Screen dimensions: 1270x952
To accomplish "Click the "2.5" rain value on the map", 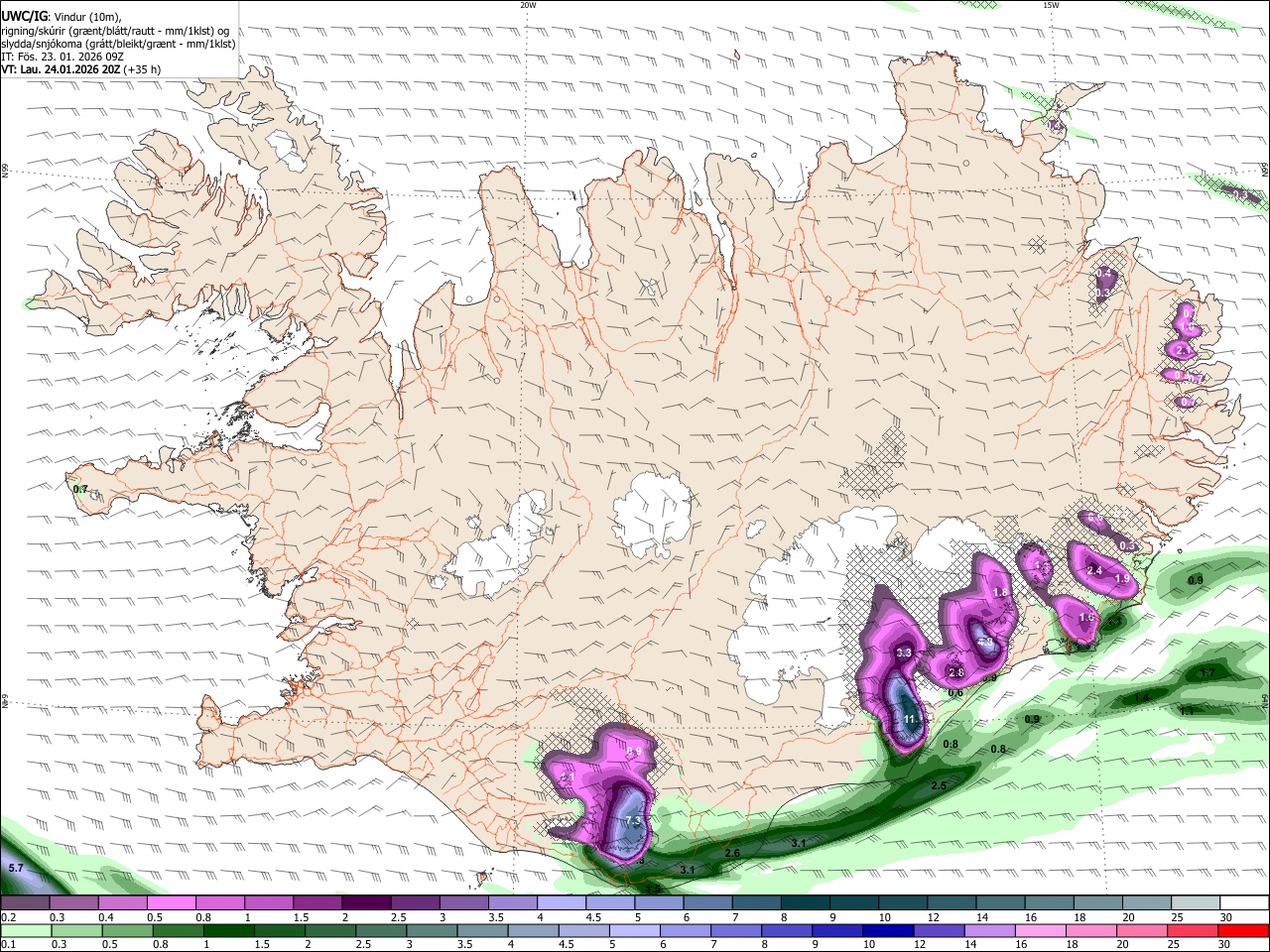I will [x=939, y=785].
